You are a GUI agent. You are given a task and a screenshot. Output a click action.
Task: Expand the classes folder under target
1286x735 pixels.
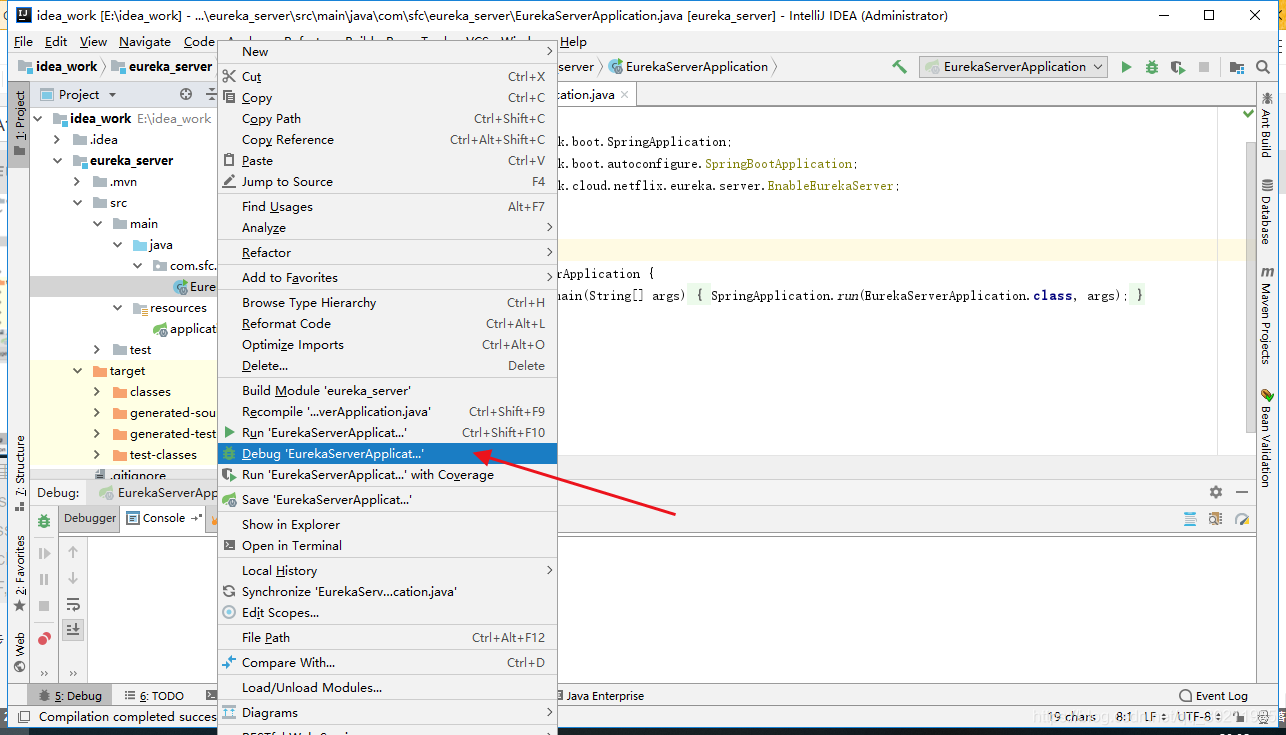[x=97, y=391]
